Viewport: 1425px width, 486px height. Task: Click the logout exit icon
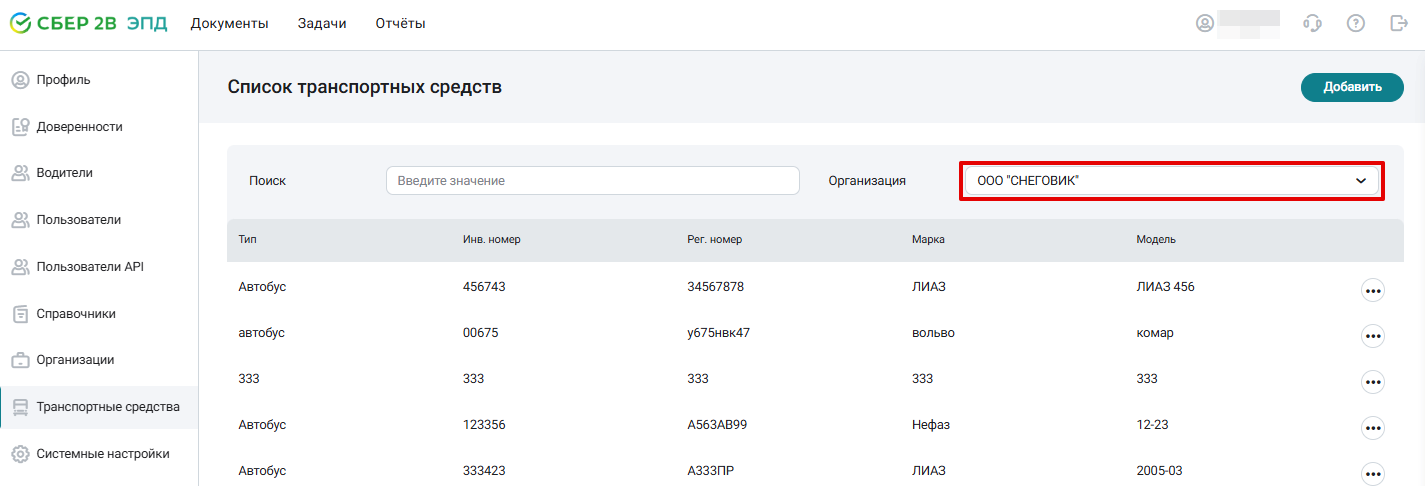1399,23
